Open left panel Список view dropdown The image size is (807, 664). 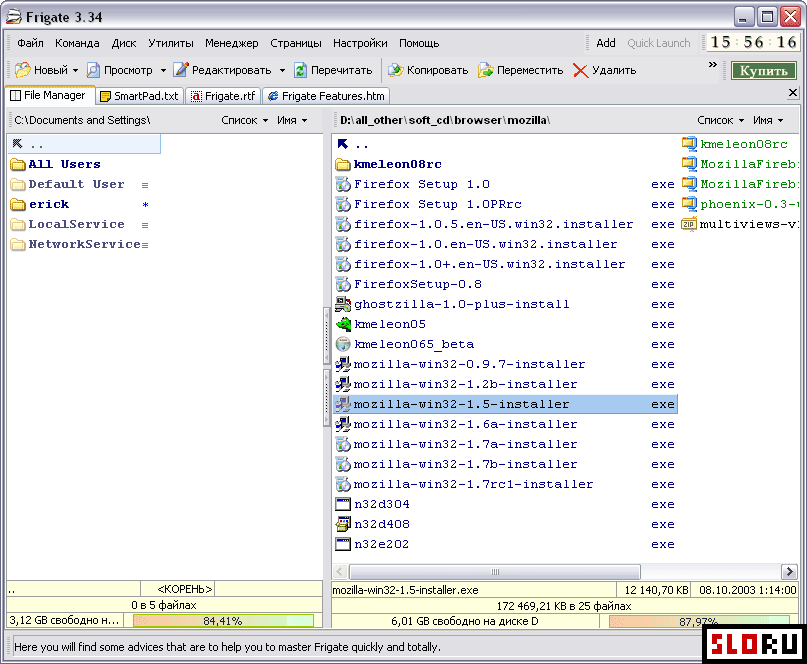pyautogui.click(x=244, y=120)
